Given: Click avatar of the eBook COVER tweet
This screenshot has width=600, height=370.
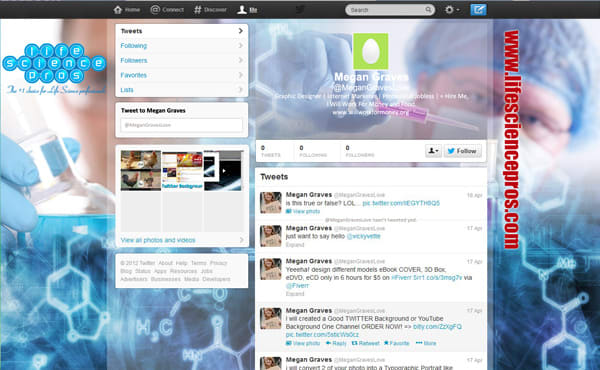Looking at the screenshot, I should tap(271, 269).
